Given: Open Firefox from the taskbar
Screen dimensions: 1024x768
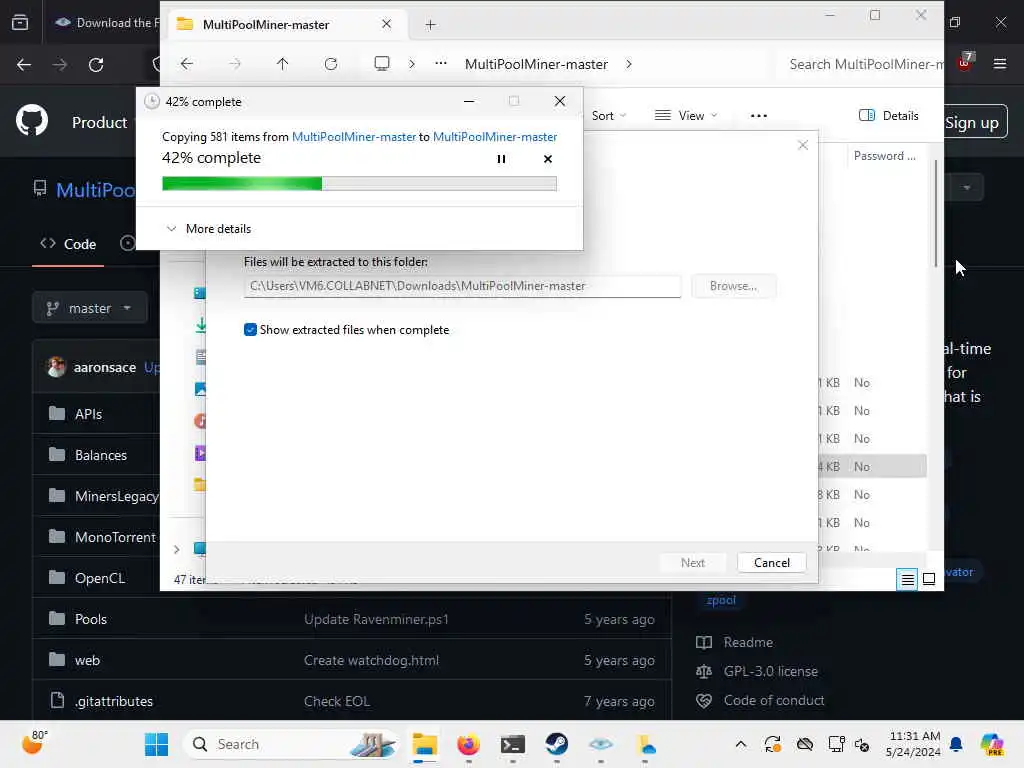Looking at the screenshot, I should point(468,744).
